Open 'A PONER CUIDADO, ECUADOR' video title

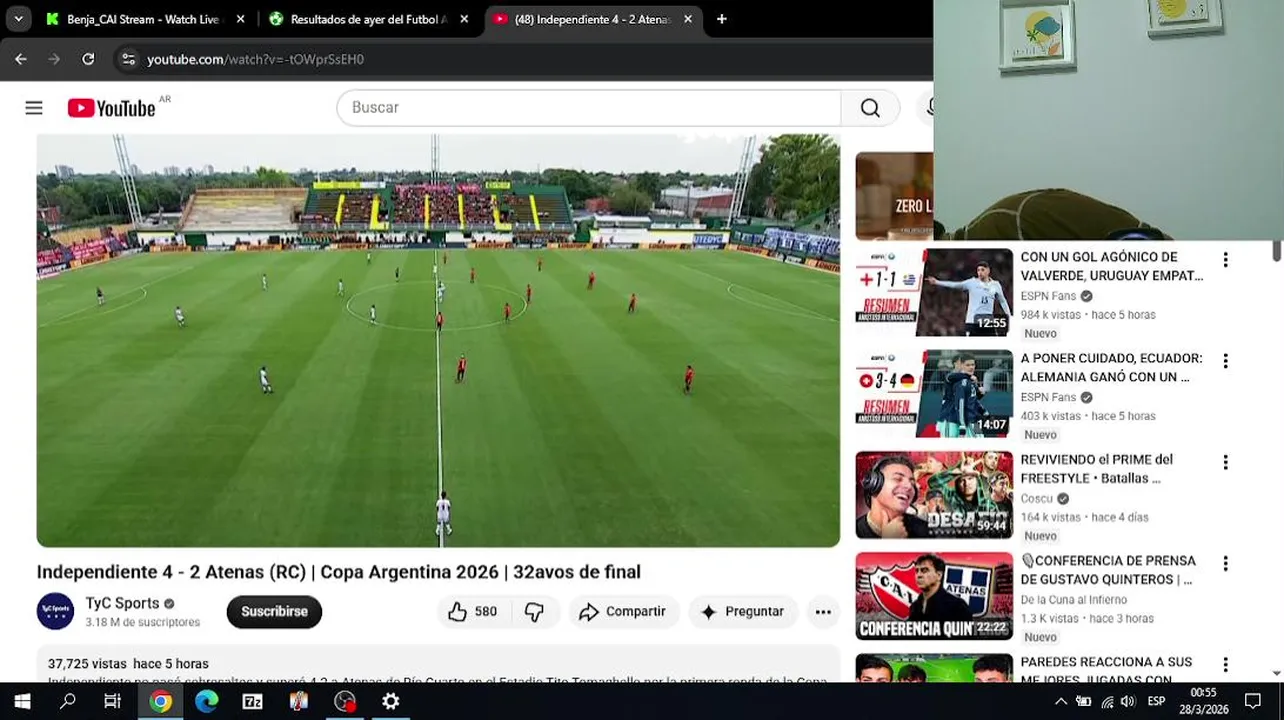(x=1111, y=367)
